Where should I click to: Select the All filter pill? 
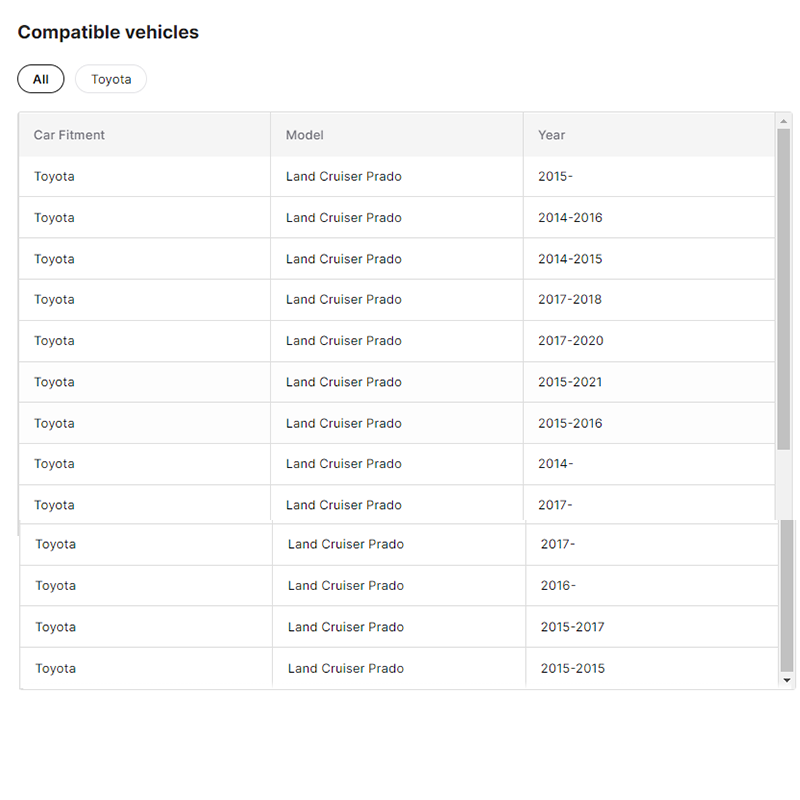click(40, 79)
